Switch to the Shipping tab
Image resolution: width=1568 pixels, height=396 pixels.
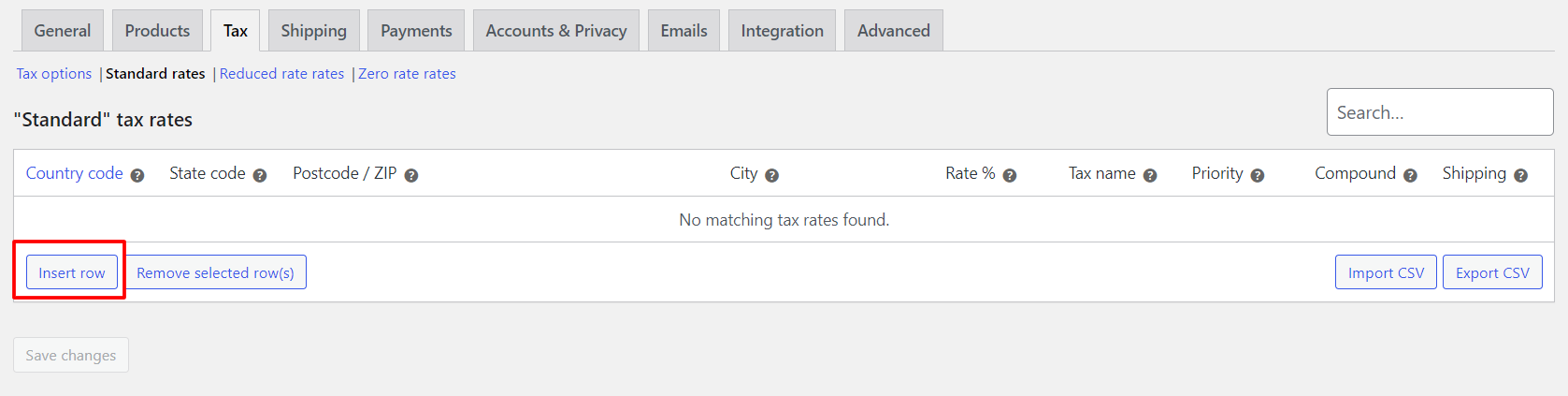click(313, 31)
